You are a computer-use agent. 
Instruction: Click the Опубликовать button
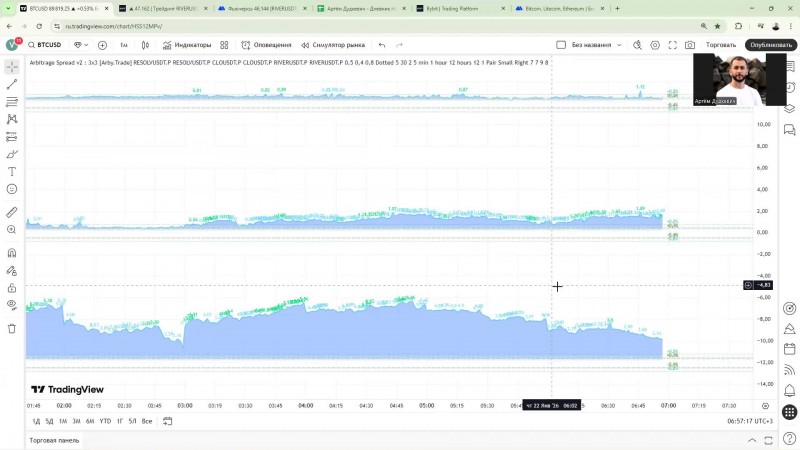[770, 45]
